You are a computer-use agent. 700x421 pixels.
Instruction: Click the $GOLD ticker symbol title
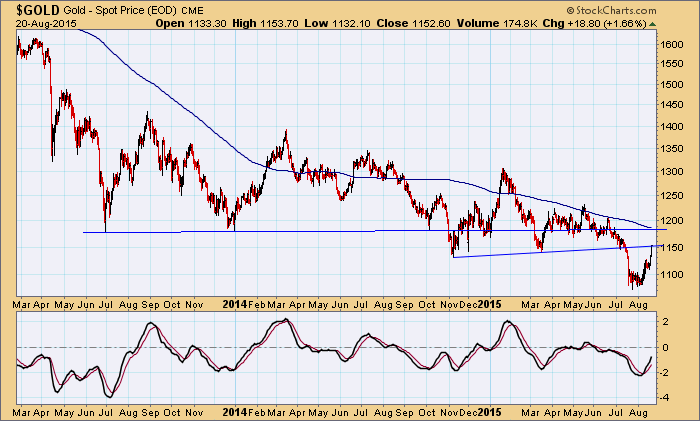click(x=32, y=10)
